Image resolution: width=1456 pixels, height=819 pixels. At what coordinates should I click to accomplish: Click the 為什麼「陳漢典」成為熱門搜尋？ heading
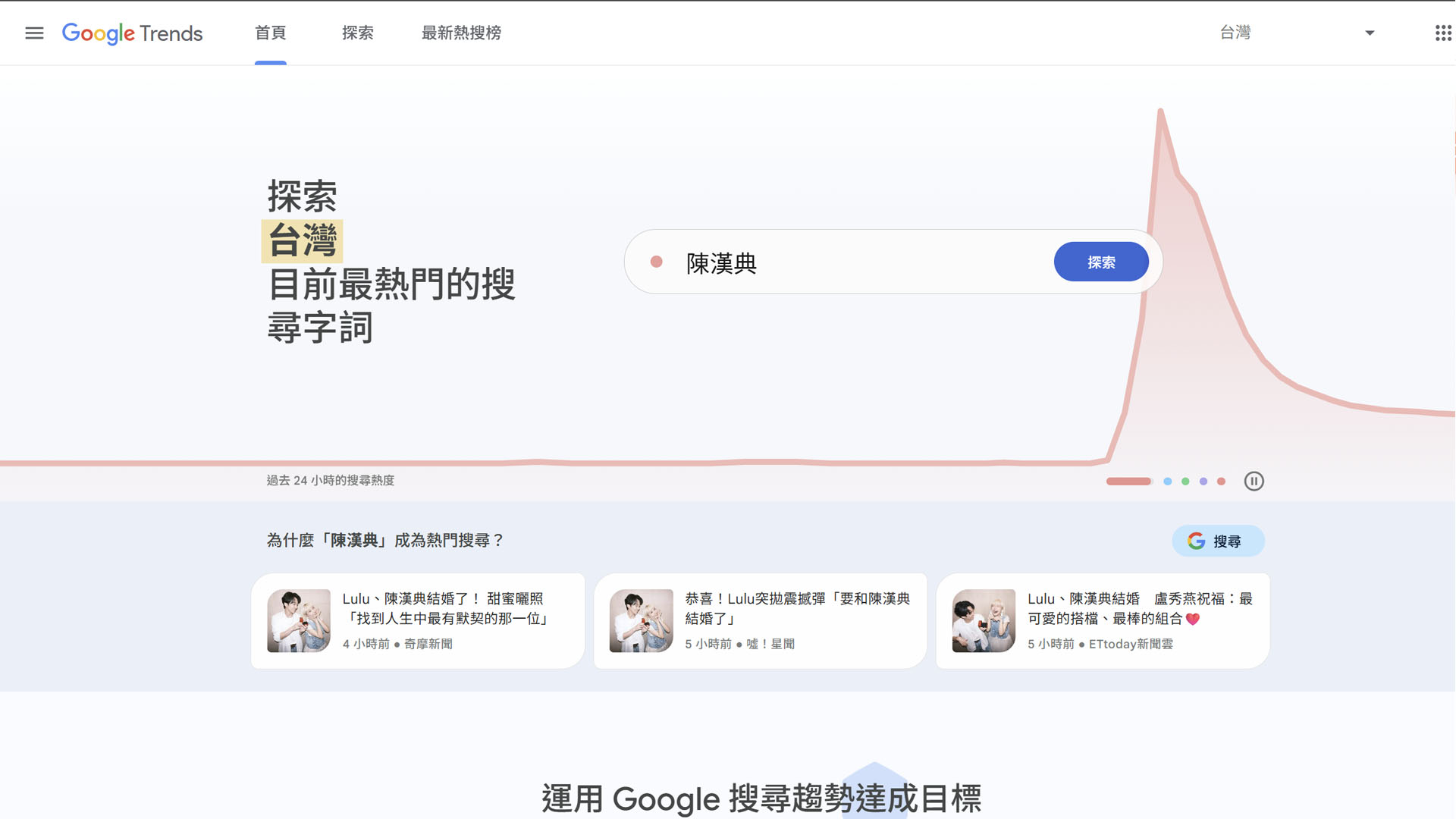click(385, 540)
